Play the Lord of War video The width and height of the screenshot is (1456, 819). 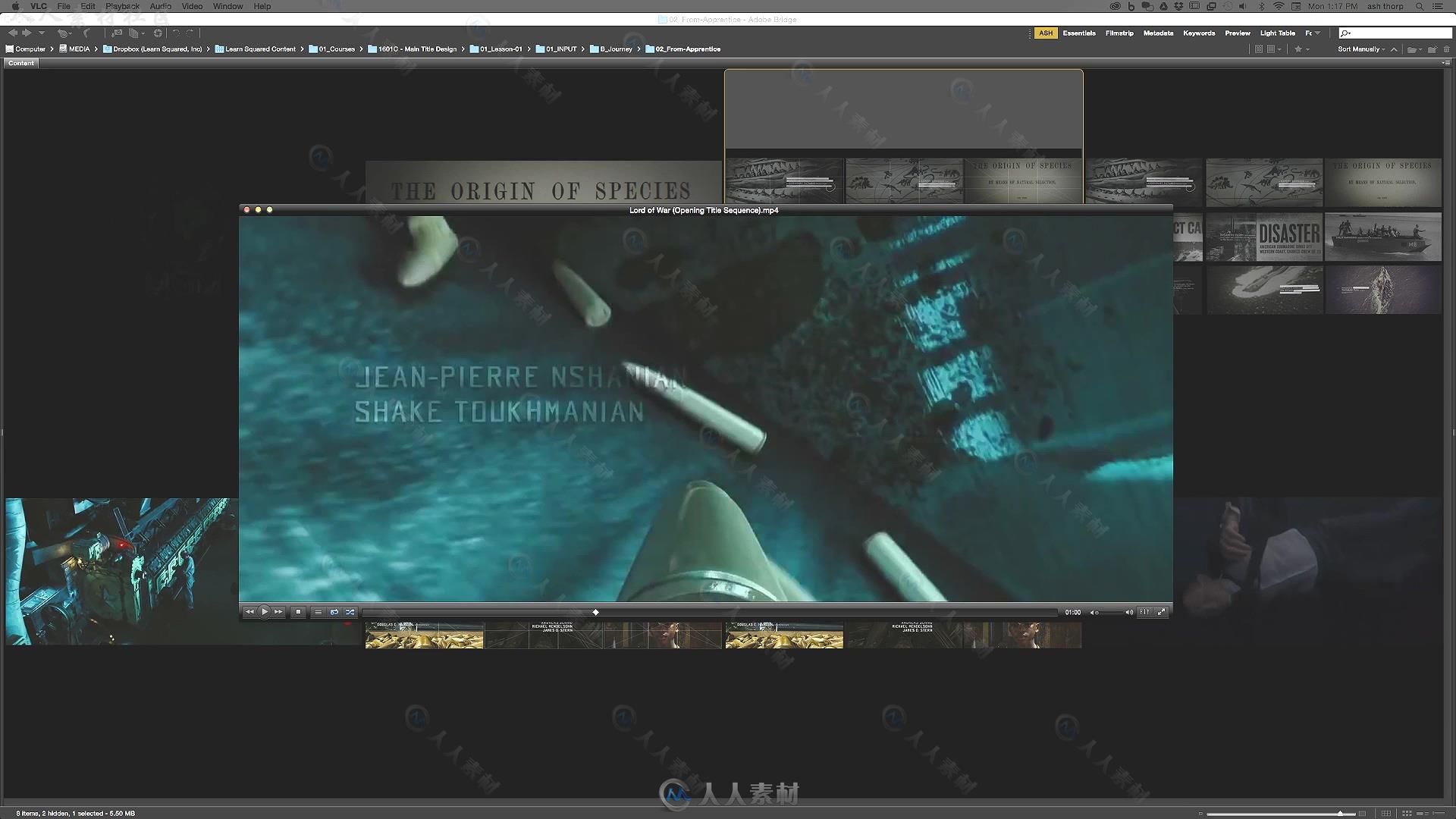click(x=265, y=612)
